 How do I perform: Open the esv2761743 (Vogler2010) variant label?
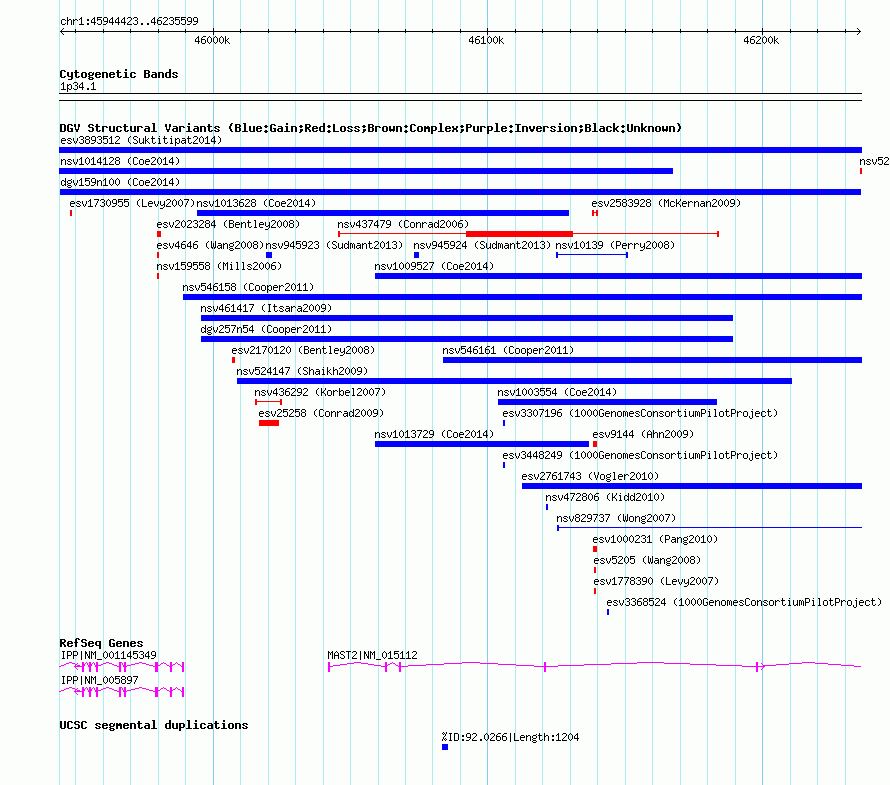pos(590,476)
